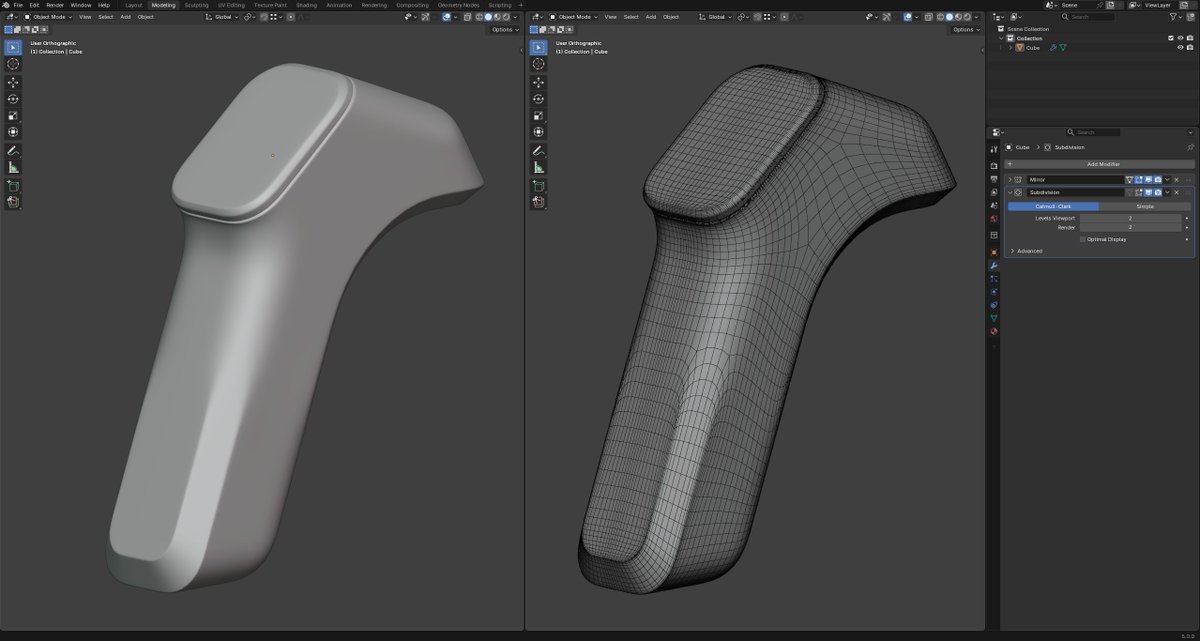The width and height of the screenshot is (1200, 641).
Task: Select the Measure tool in left viewport
Action: (12, 167)
